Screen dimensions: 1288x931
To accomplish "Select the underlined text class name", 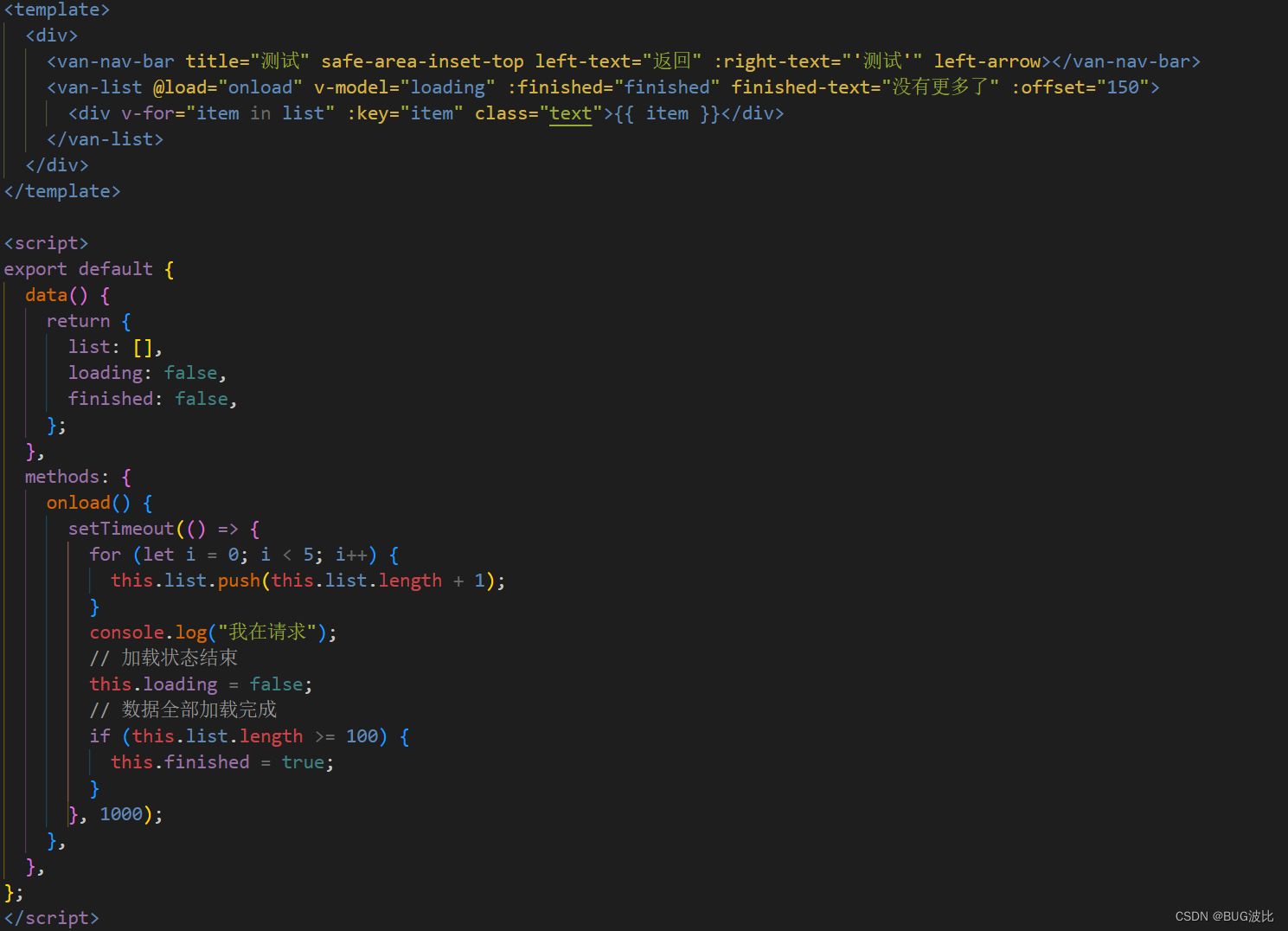I will tap(570, 113).
